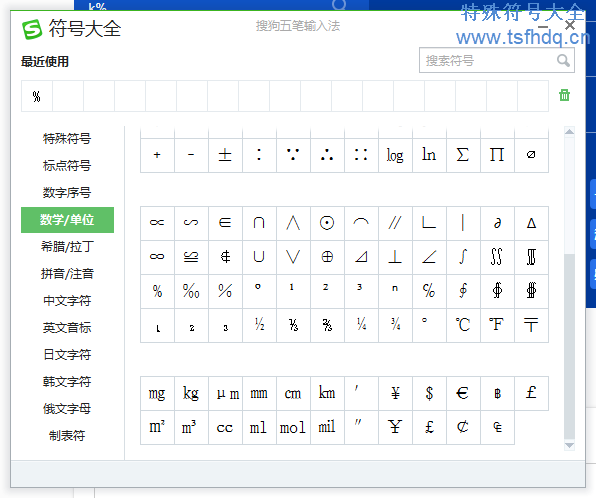
Task: Insert the intersection ∩ symbol
Action: point(259,223)
